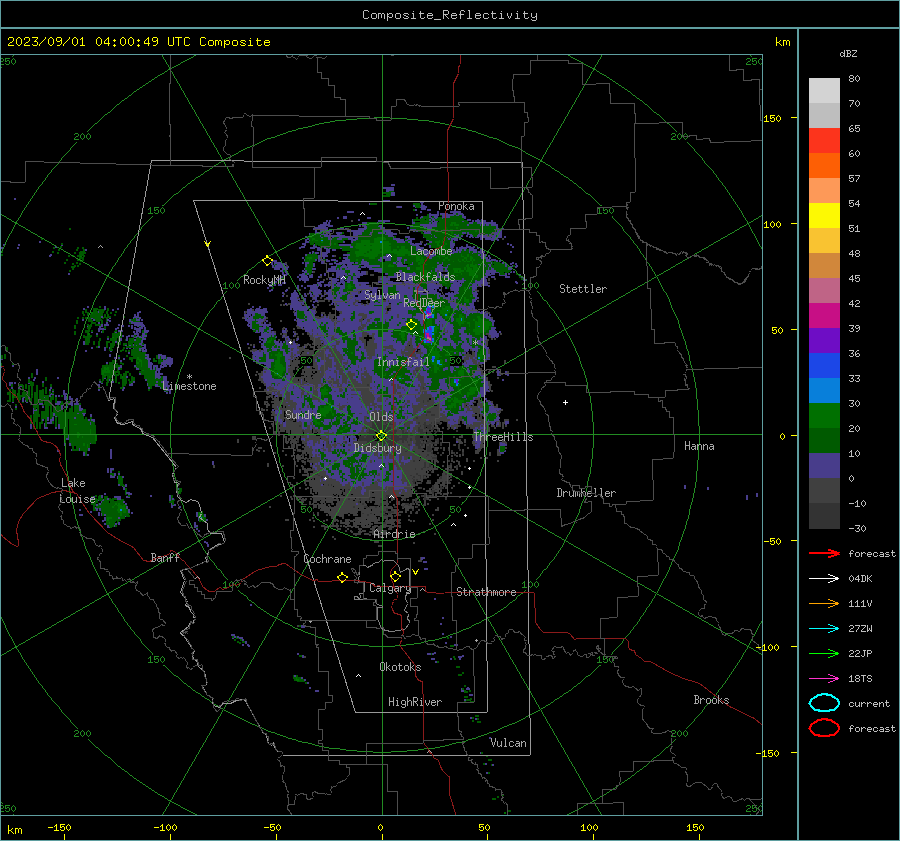Pick the bright yellow swatch below 54 dBZ

[824, 215]
